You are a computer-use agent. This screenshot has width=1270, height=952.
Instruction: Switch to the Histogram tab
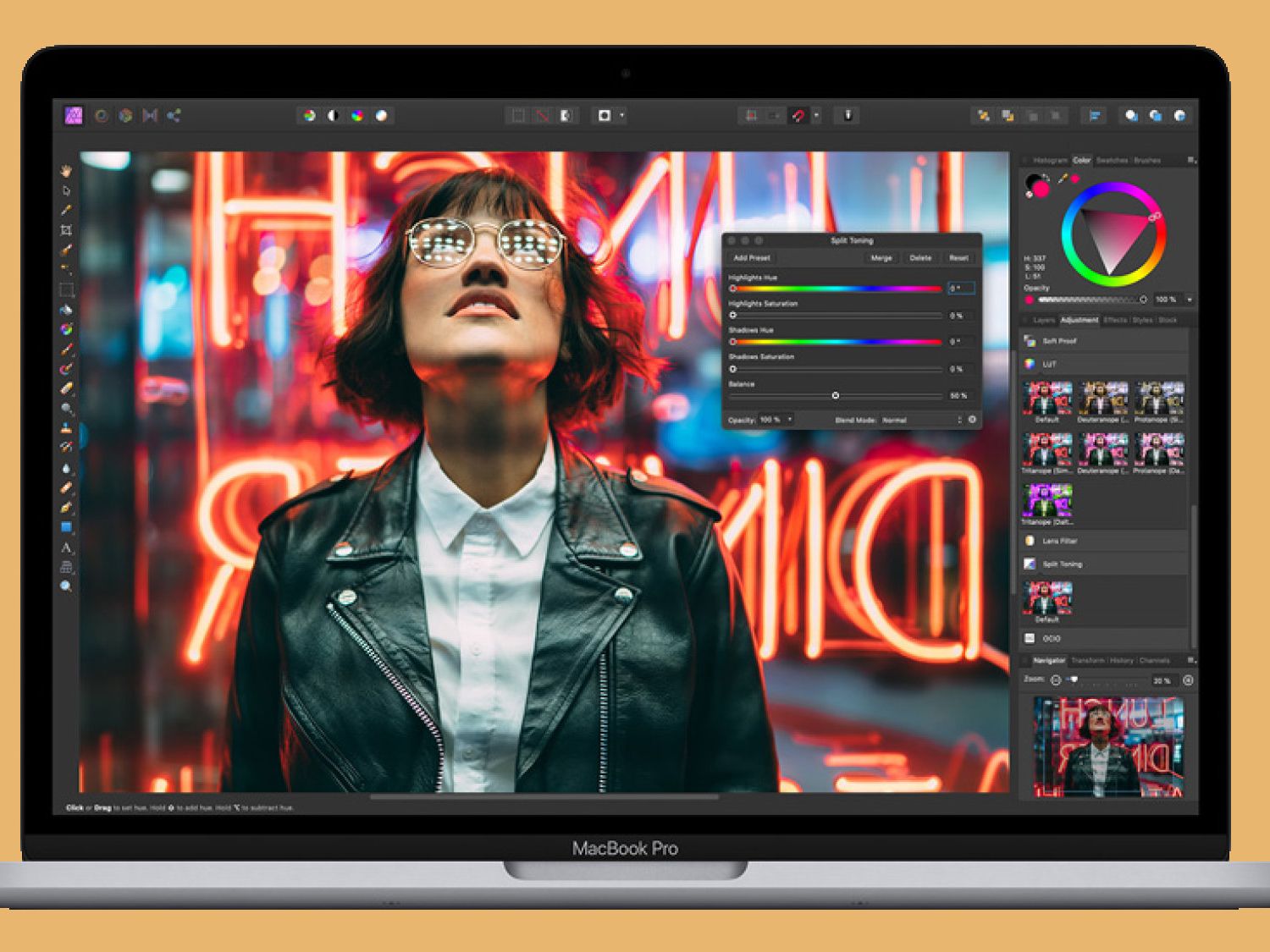click(x=1051, y=160)
